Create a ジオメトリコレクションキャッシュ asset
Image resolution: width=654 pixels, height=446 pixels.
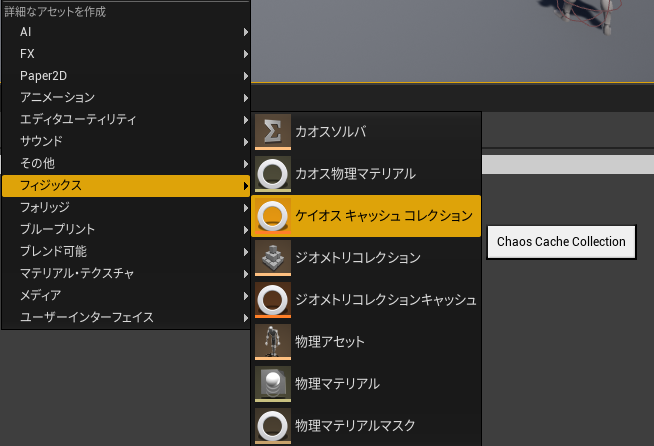(x=366, y=300)
